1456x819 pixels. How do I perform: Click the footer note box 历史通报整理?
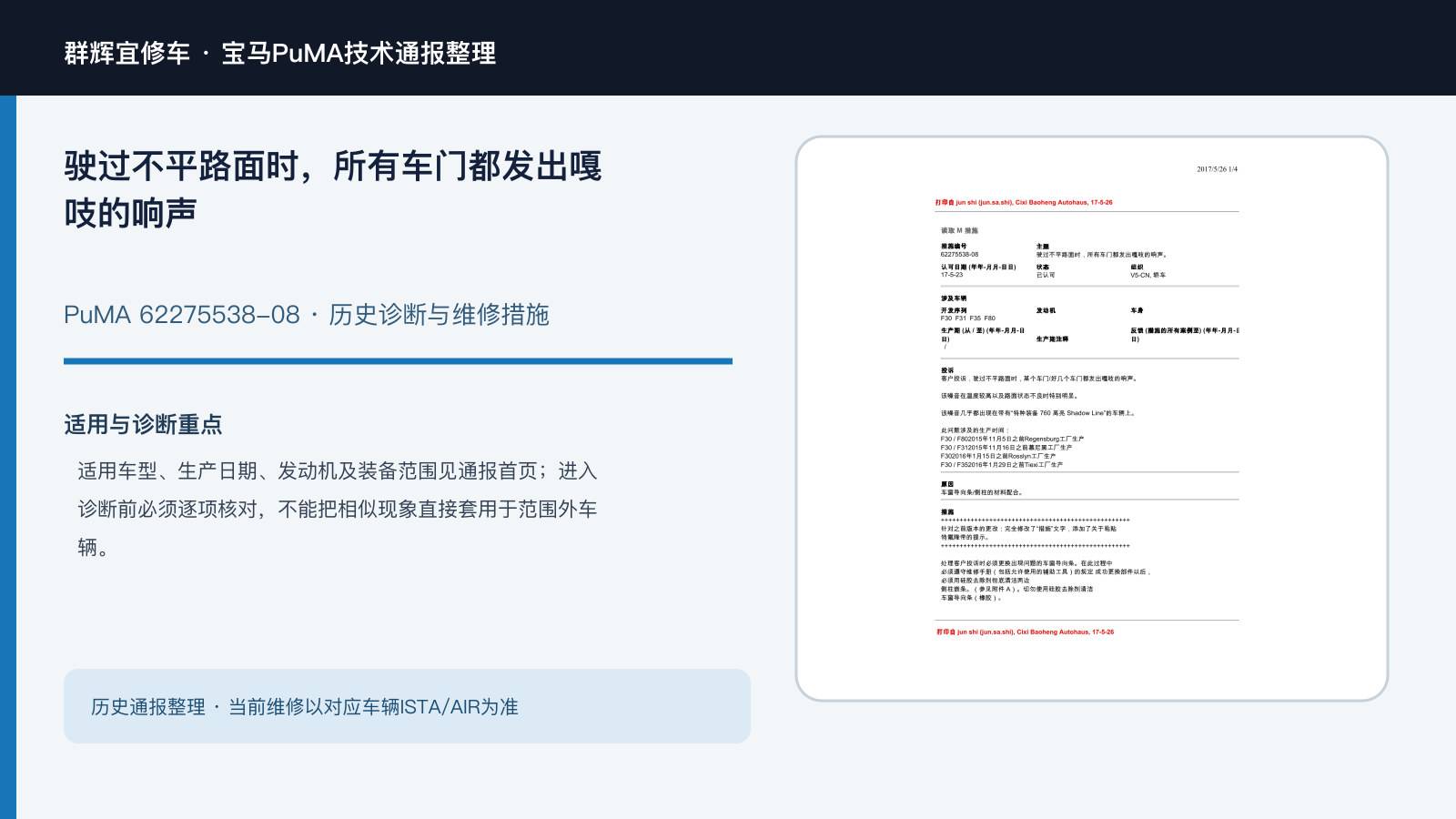407,706
